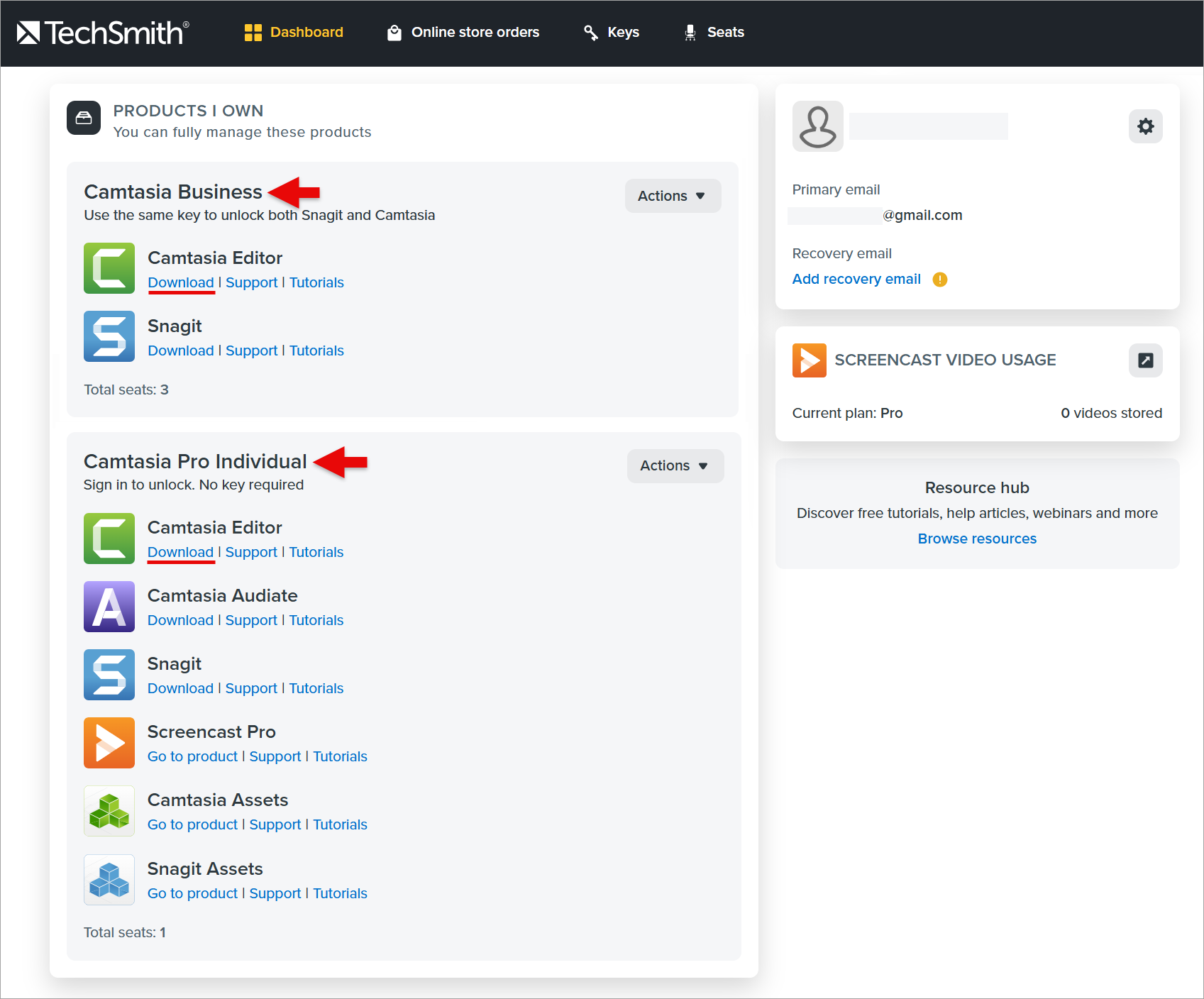Image resolution: width=1204 pixels, height=999 pixels.
Task: Download Snagit under Camtasia Pro Individual
Action: click(181, 688)
